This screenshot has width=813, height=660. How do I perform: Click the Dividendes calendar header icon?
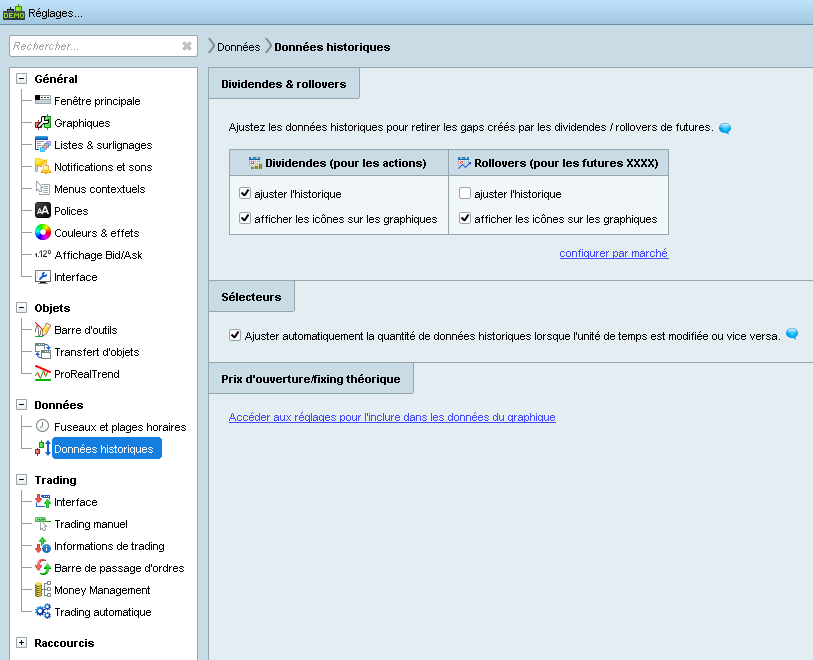click(255, 163)
